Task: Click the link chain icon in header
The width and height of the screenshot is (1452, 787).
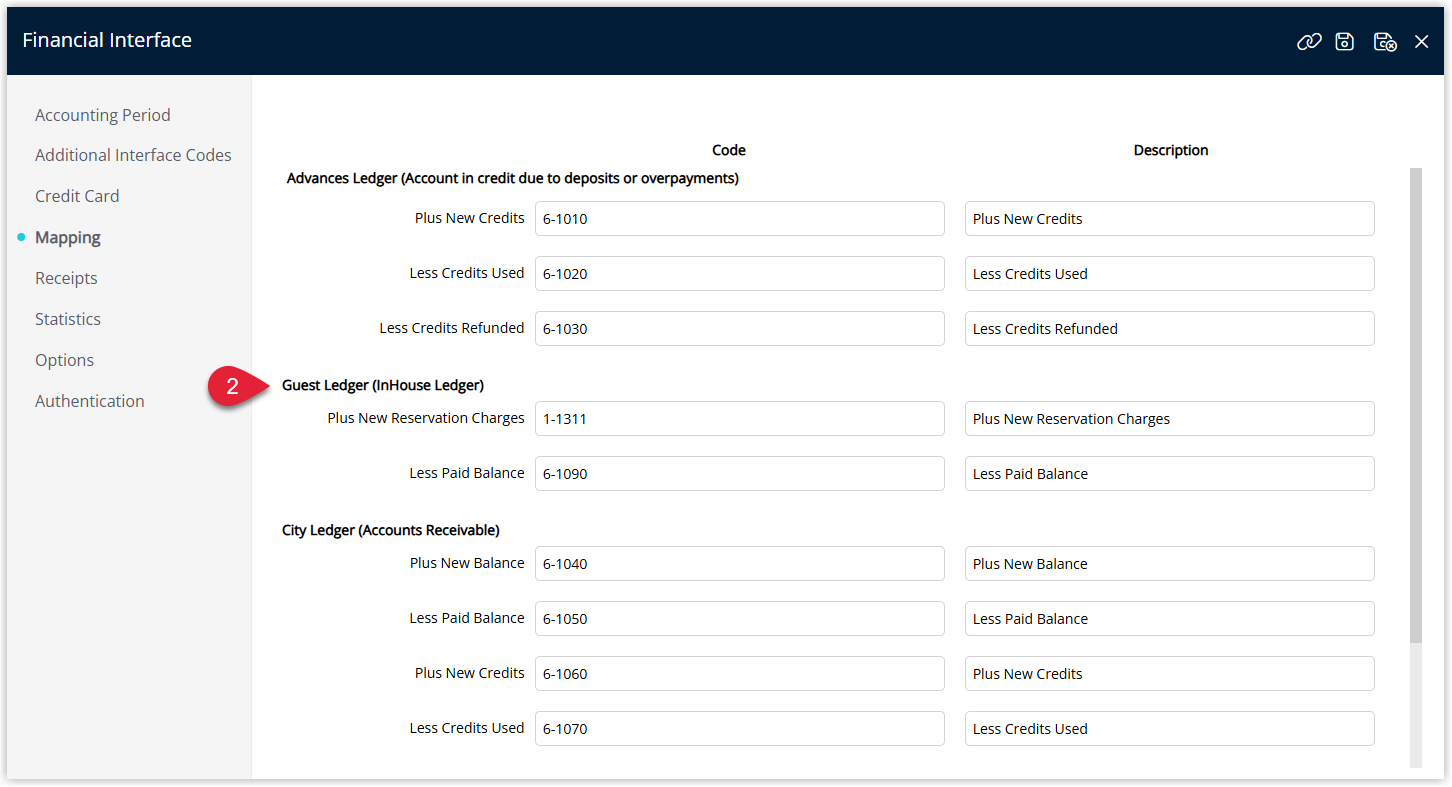Action: pyautogui.click(x=1309, y=41)
